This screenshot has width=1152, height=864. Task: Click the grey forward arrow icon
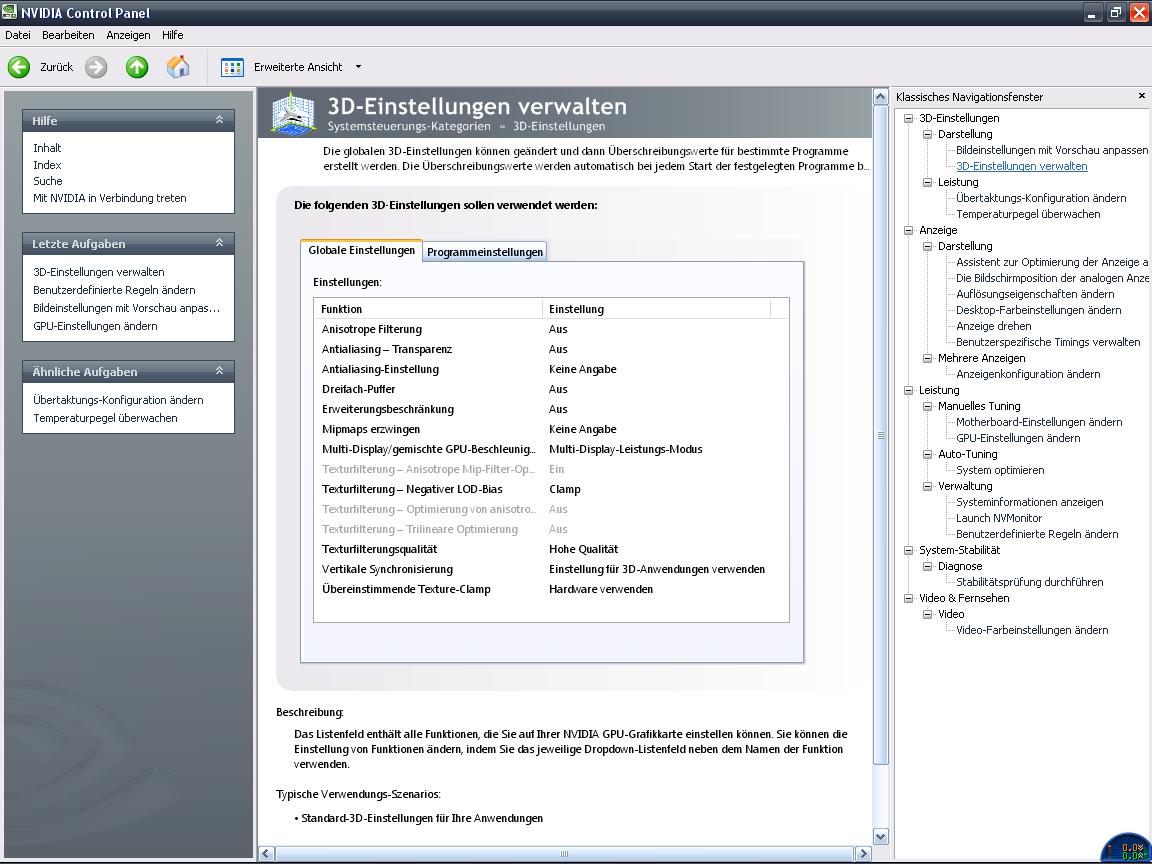click(96, 67)
